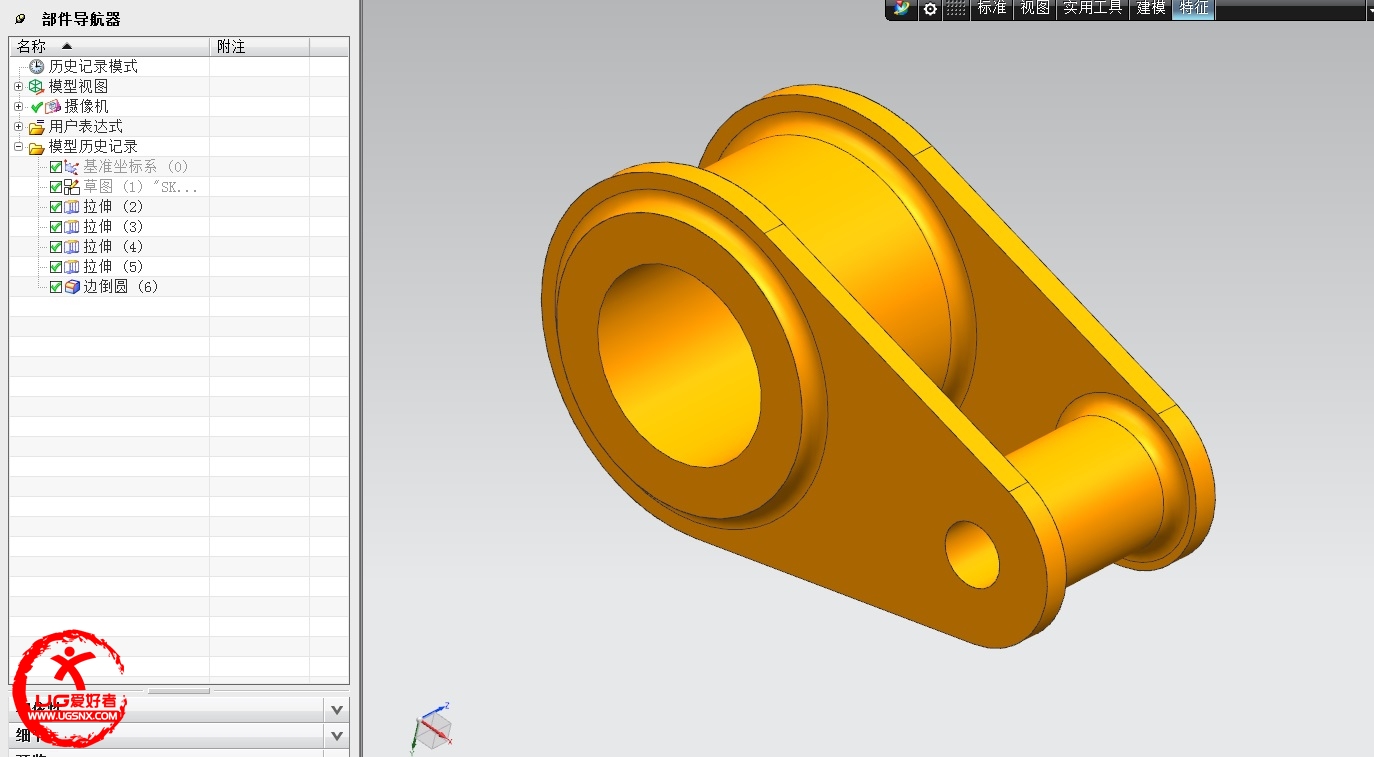
Task: Switch to the 建模 toolbar tab
Action: [1151, 8]
